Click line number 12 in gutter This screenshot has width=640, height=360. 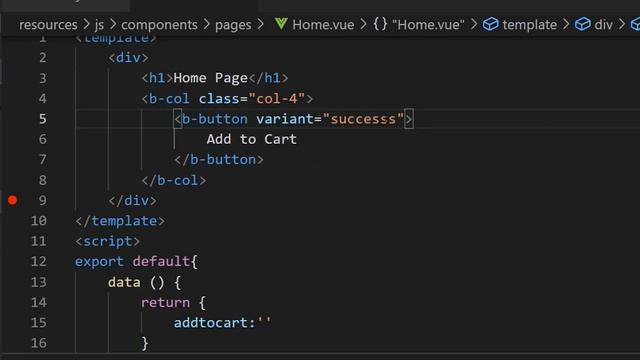(39, 261)
